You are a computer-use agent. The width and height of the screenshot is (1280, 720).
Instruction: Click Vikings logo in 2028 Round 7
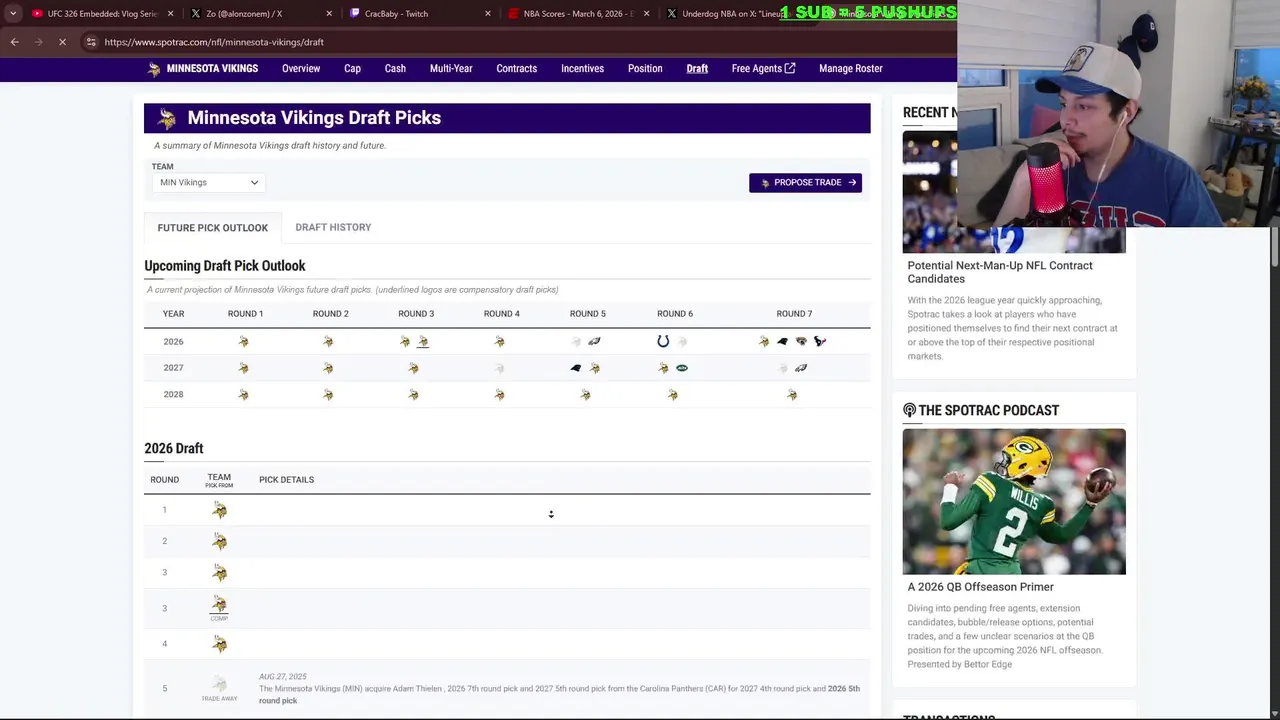coord(792,395)
